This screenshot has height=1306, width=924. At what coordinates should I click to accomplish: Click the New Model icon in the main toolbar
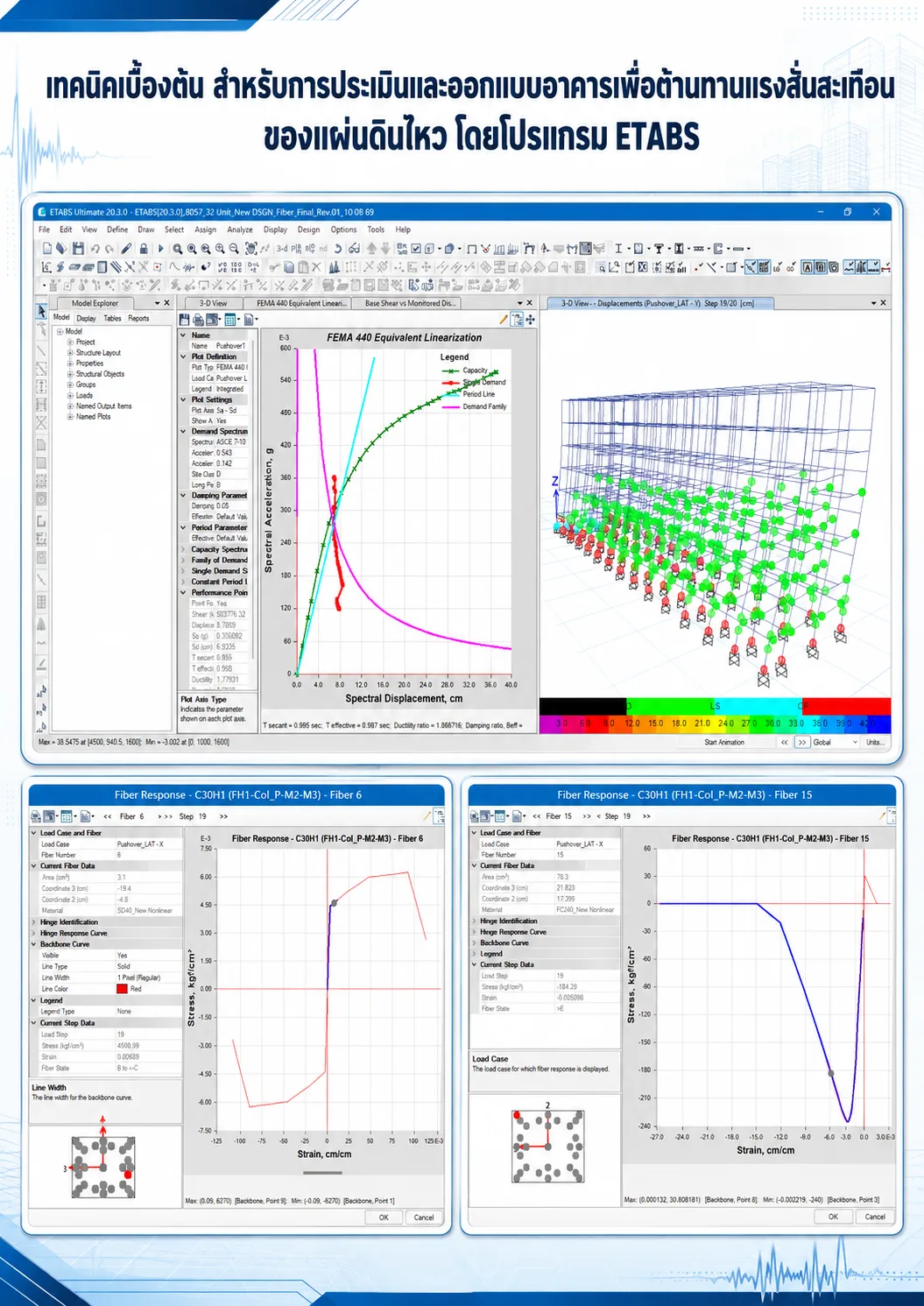[47, 249]
